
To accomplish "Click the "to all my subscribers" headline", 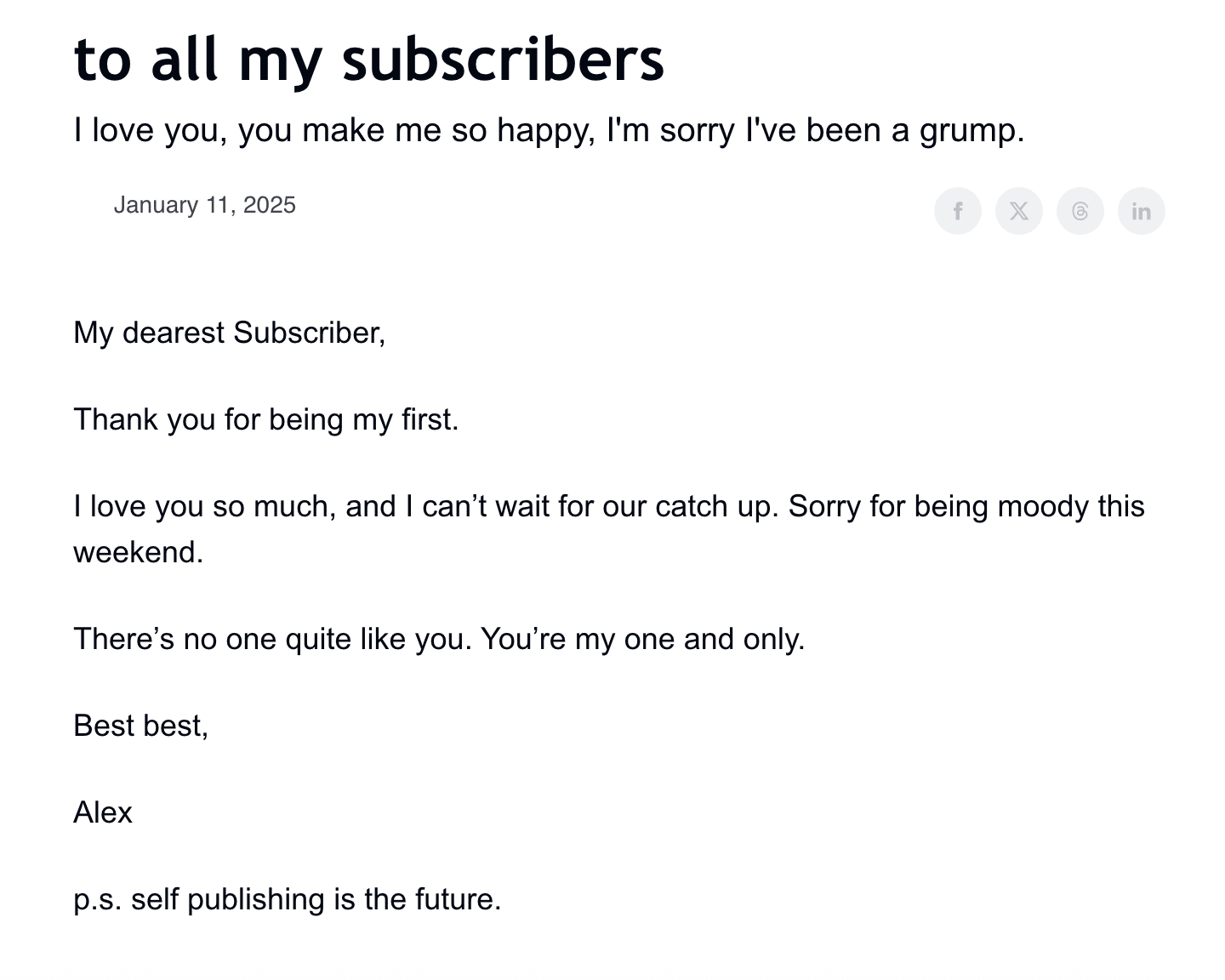I will (x=368, y=60).
